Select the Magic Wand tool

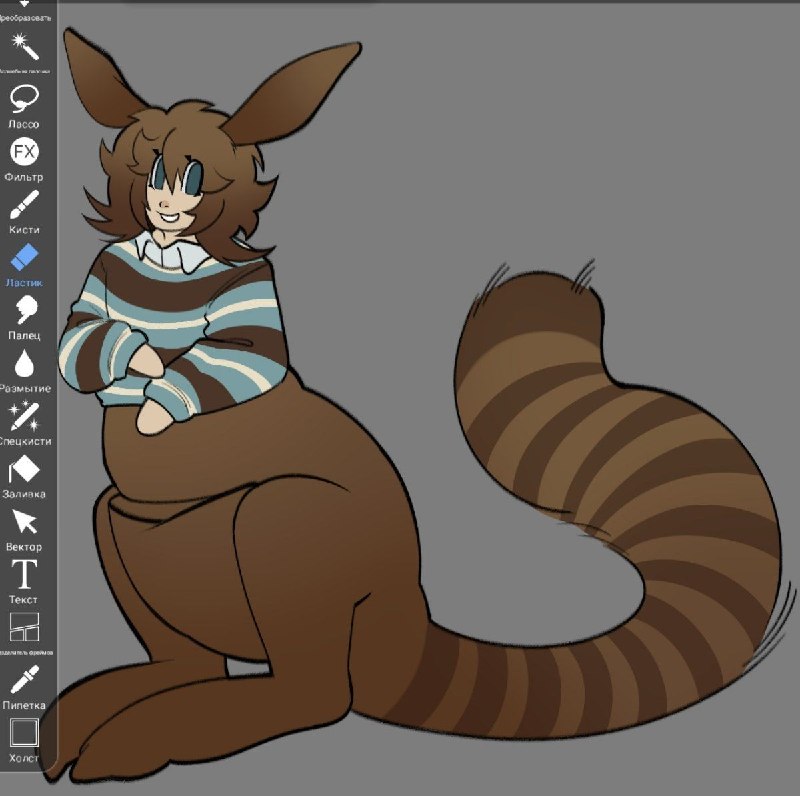point(24,47)
